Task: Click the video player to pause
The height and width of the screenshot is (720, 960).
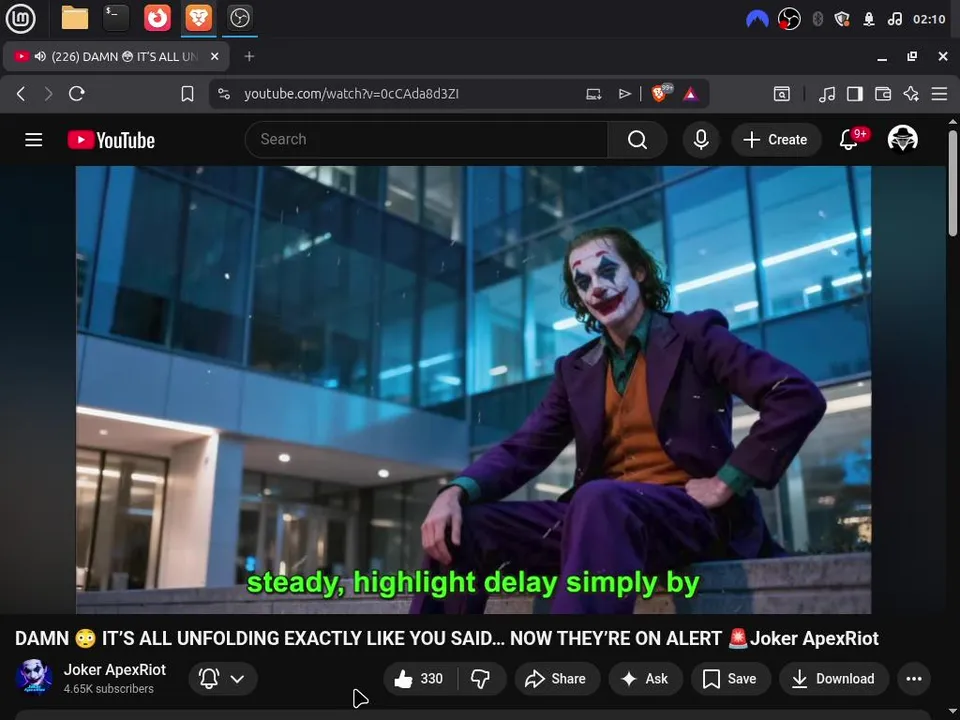Action: point(473,389)
